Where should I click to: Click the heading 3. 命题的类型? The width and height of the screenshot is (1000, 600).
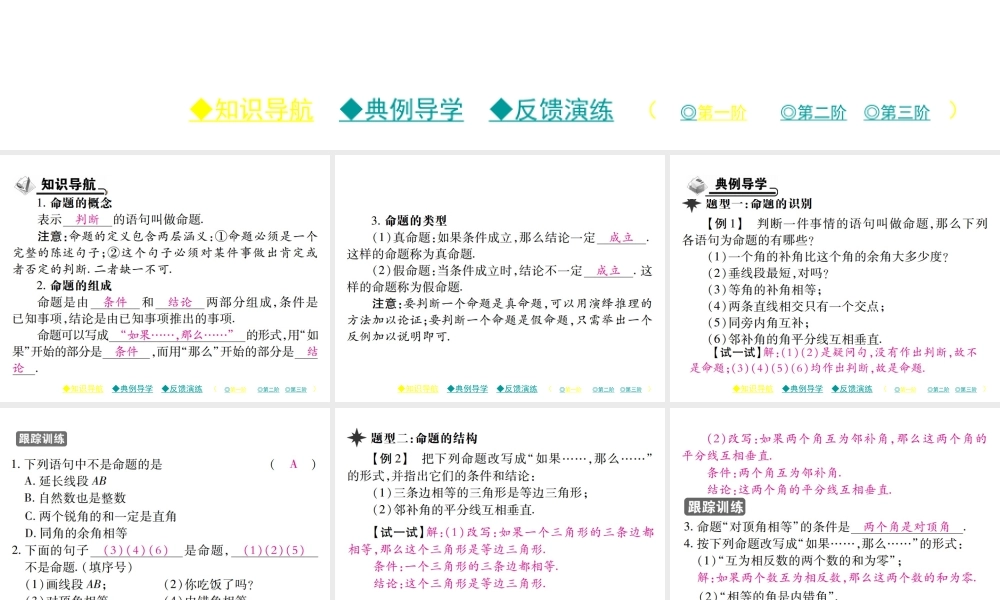[409, 221]
